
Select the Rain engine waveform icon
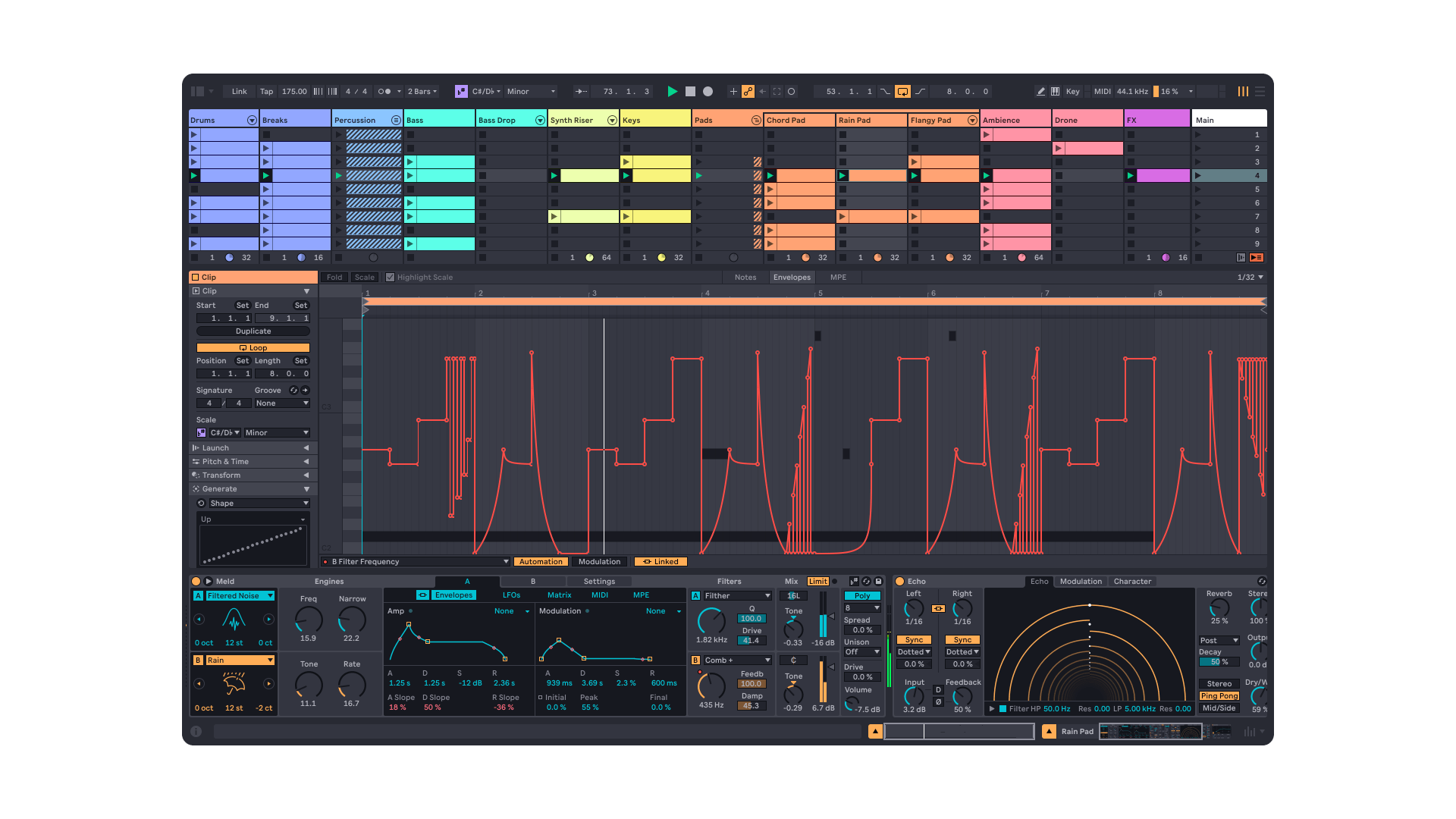pos(235,683)
